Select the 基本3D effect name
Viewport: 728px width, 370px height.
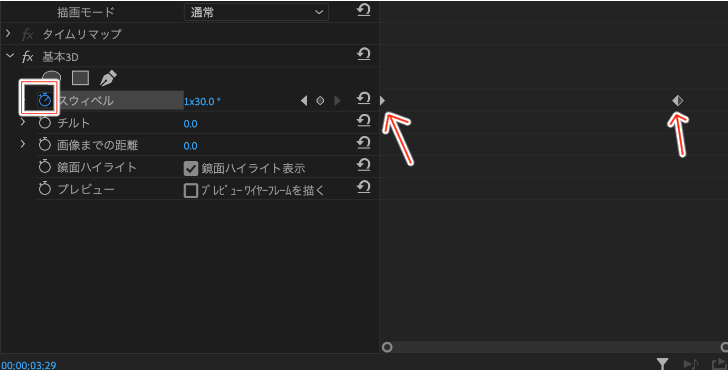pyautogui.click(x=60, y=57)
